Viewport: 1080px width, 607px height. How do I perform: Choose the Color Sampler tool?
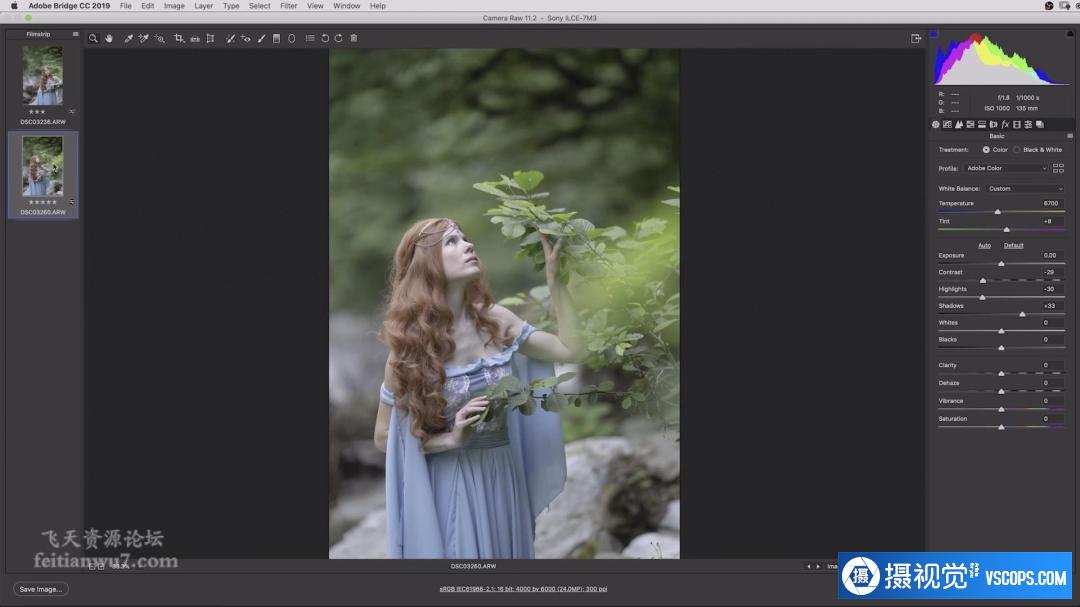pos(143,39)
